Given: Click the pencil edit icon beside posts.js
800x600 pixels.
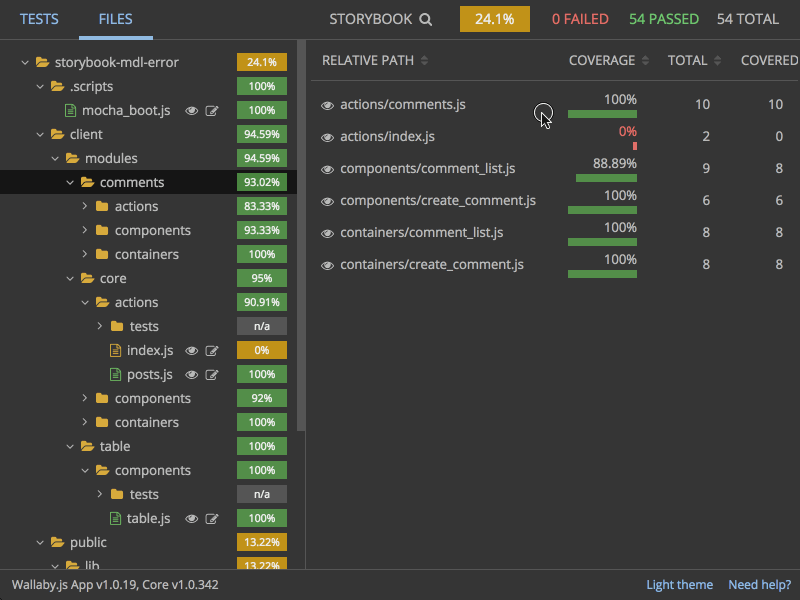Looking at the screenshot, I should click(x=210, y=374).
